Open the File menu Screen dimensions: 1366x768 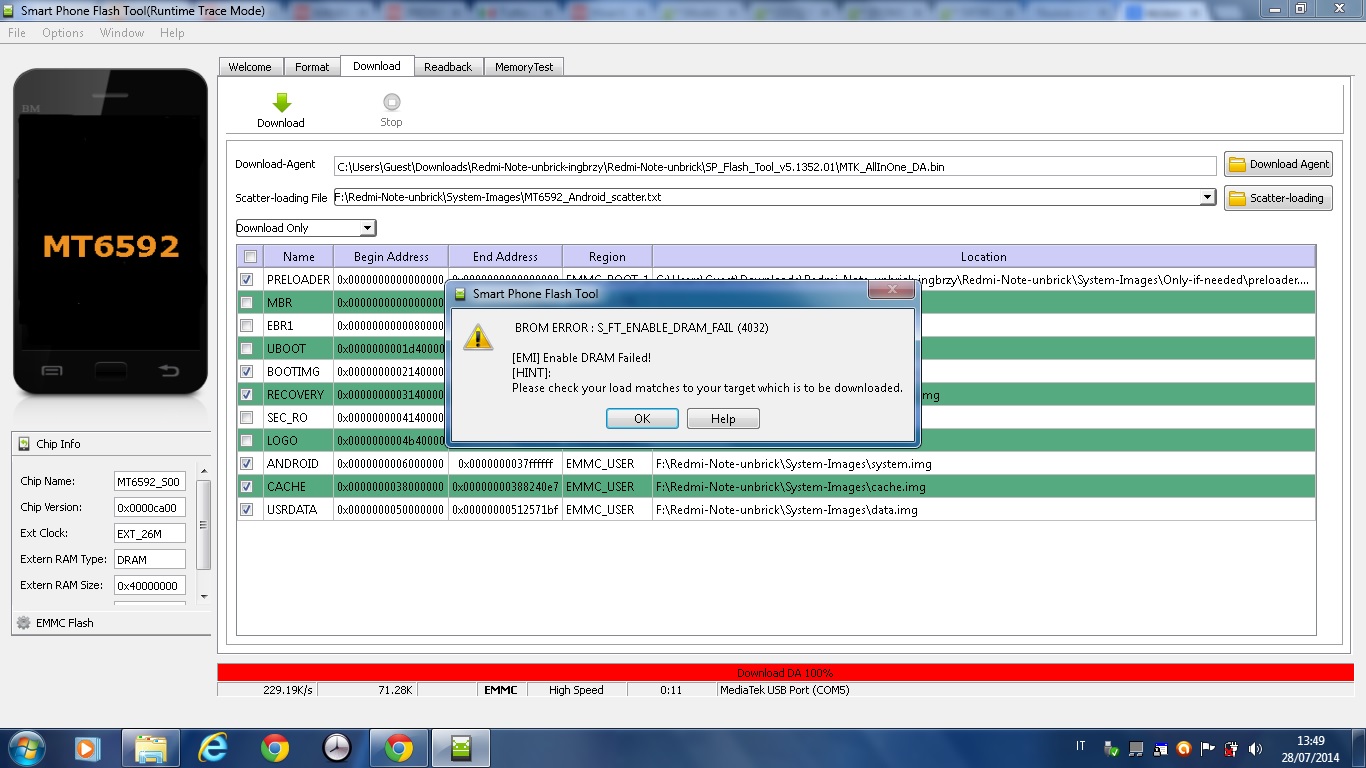(x=17, y=33)
